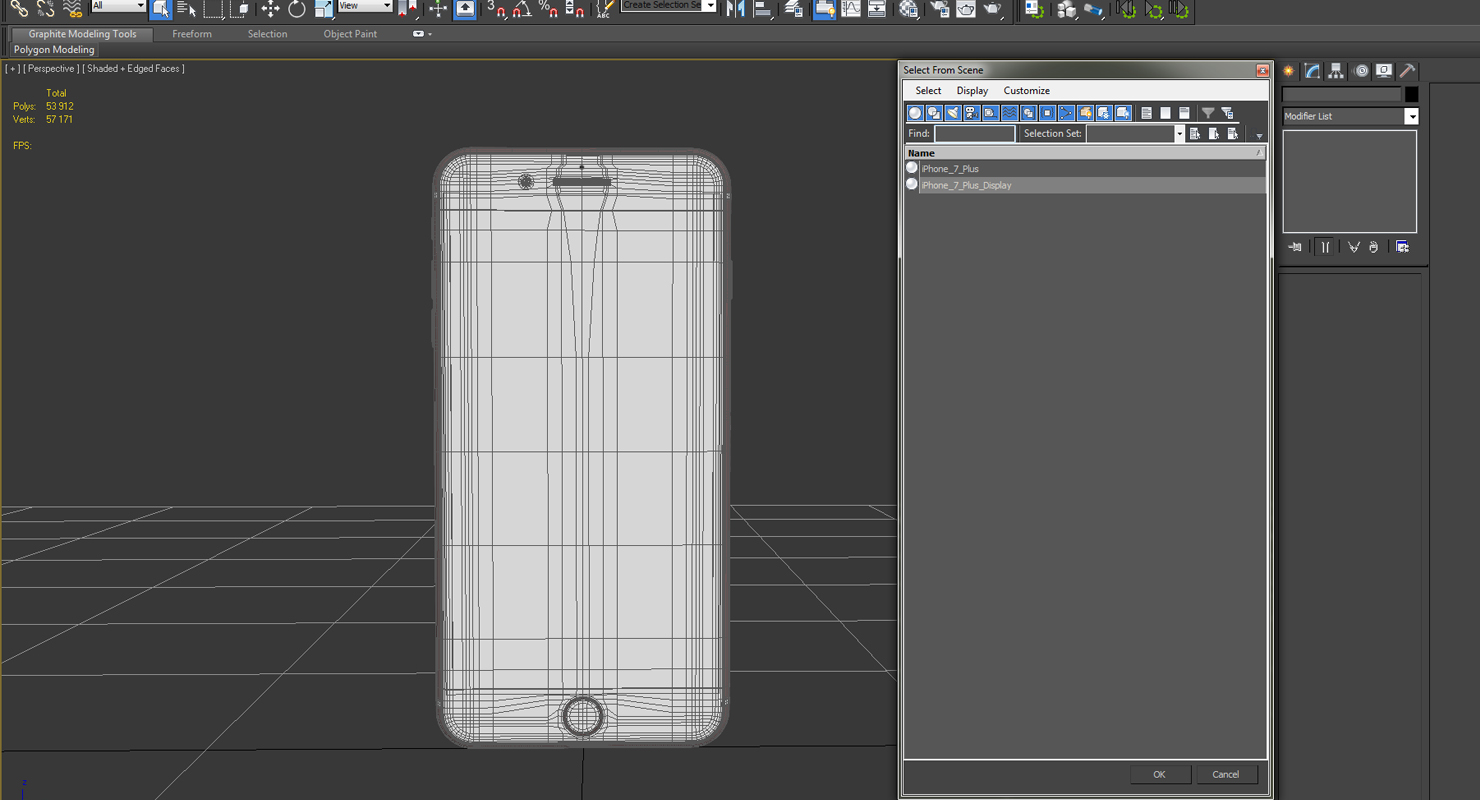1480x800 pixels.
Task: Open Edit Named Selection Sets
Action: point(605,9)
